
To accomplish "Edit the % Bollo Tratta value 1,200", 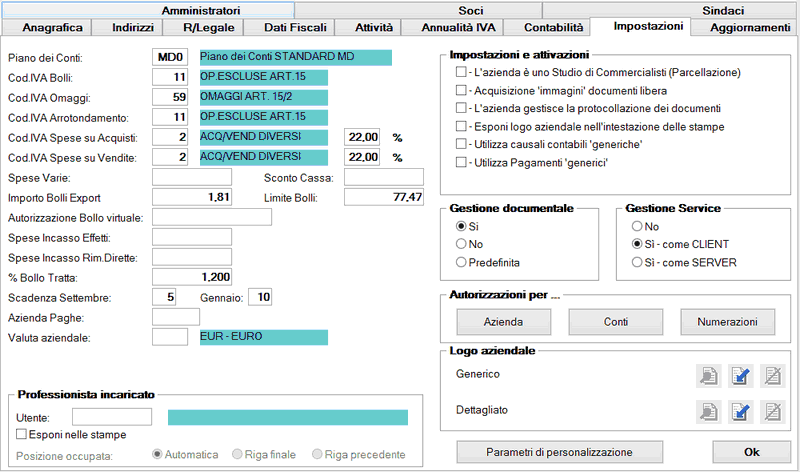I will point(192,277).
